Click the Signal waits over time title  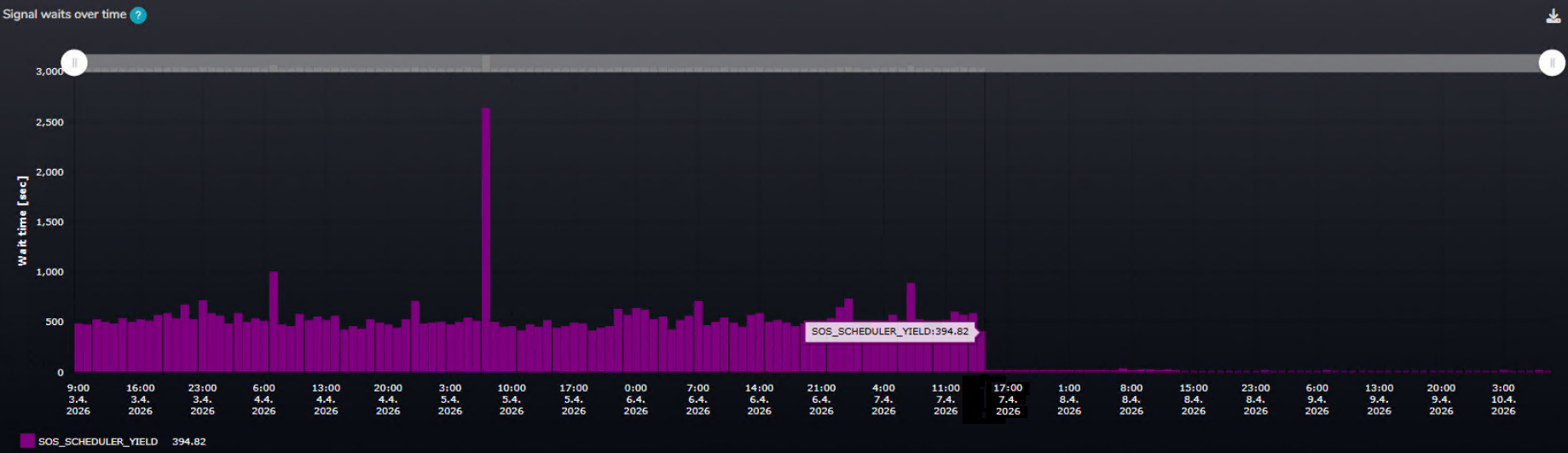(x=65, y=15)
